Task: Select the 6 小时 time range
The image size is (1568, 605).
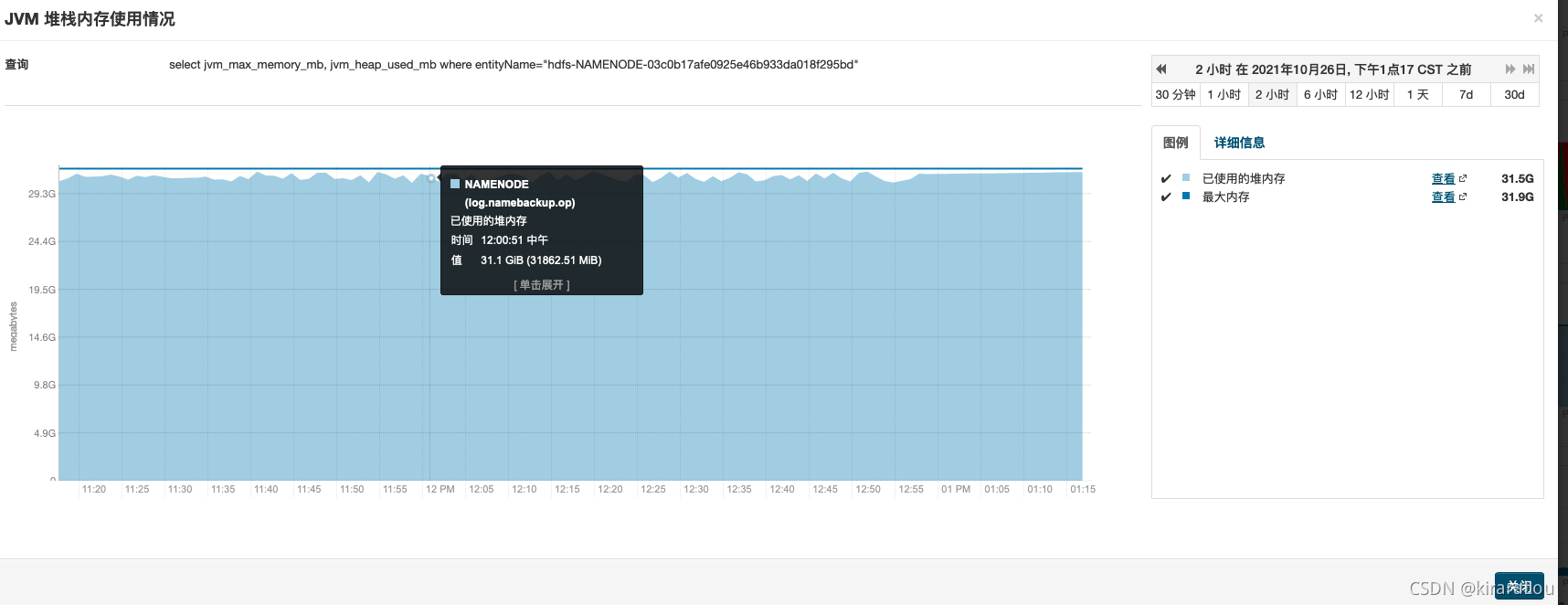Action: click(x=1321, y=95)
